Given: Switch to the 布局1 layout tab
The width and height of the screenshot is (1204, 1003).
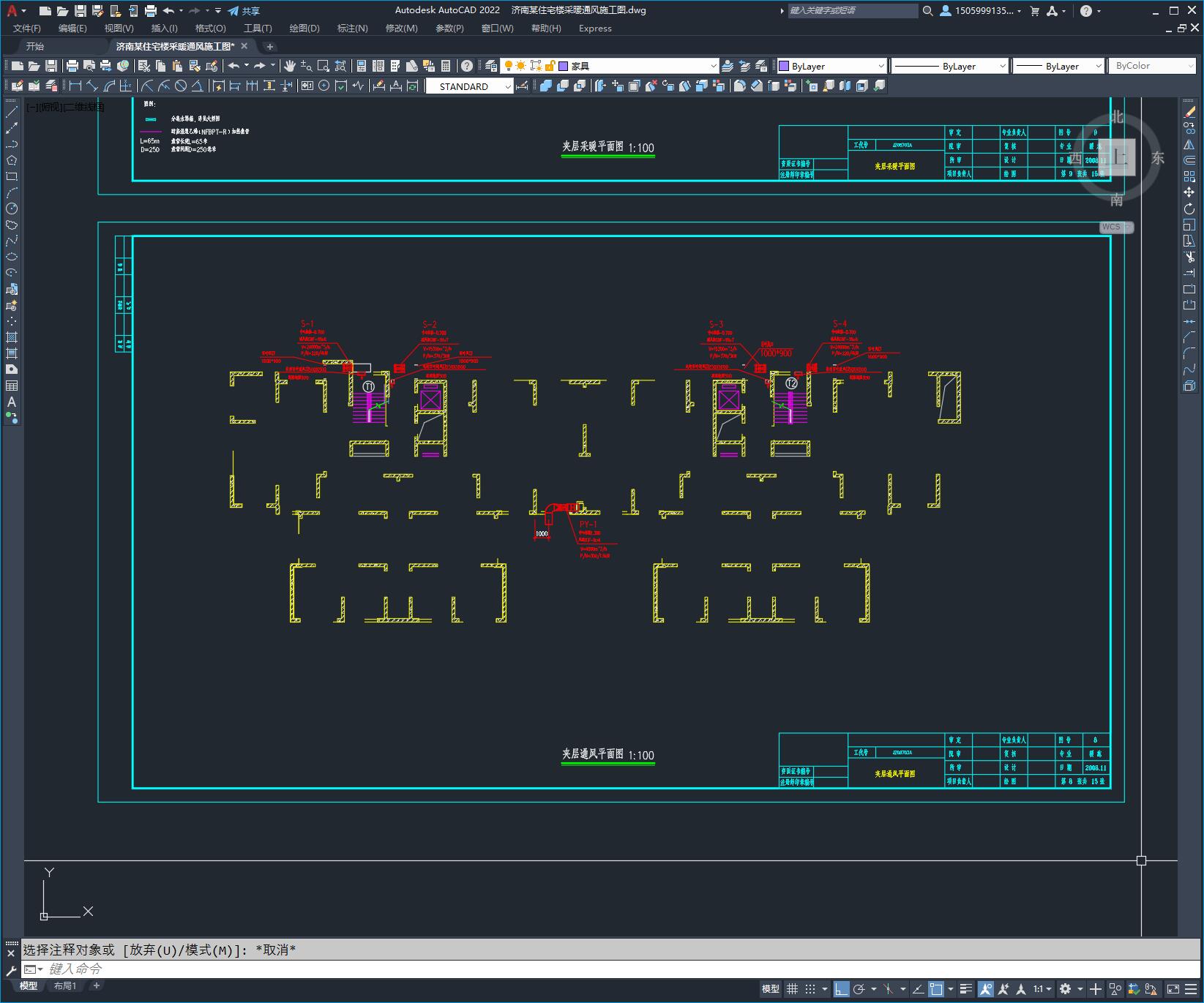Looking at the screenshot, I should pyautogui.click(x=65, y=986).
